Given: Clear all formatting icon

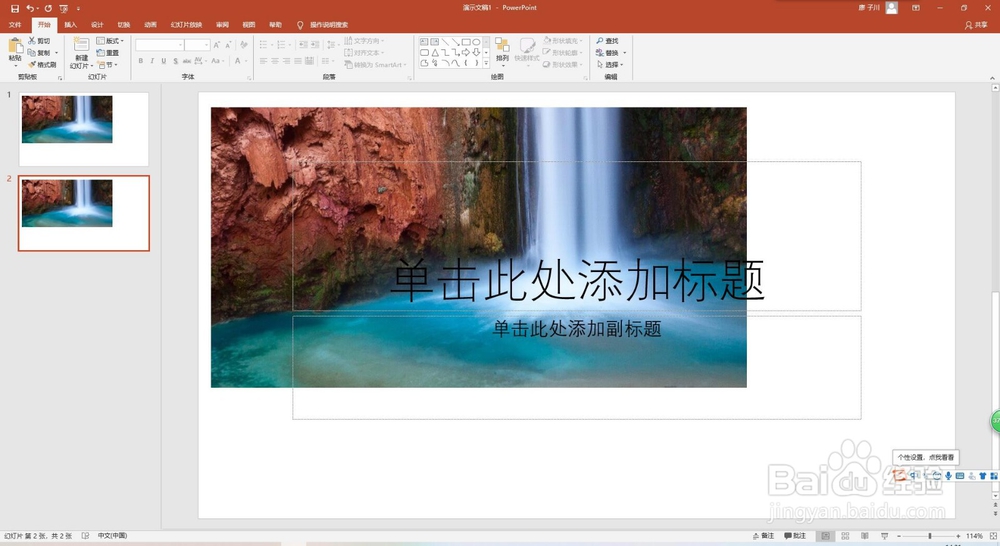Looking at the screenshot, I should [x=243, y=45].
